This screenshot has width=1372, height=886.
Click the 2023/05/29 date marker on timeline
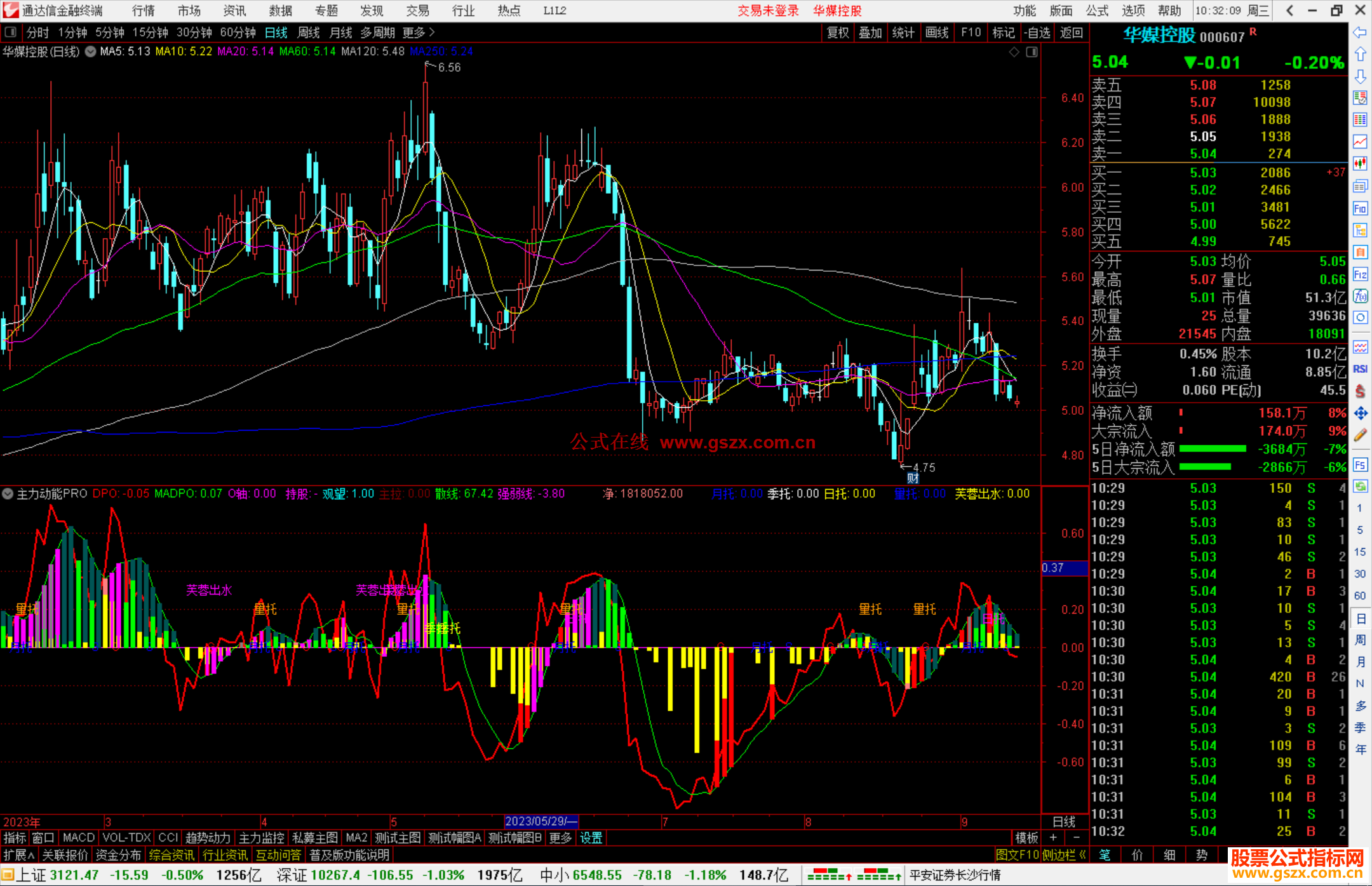click(541, 821)
